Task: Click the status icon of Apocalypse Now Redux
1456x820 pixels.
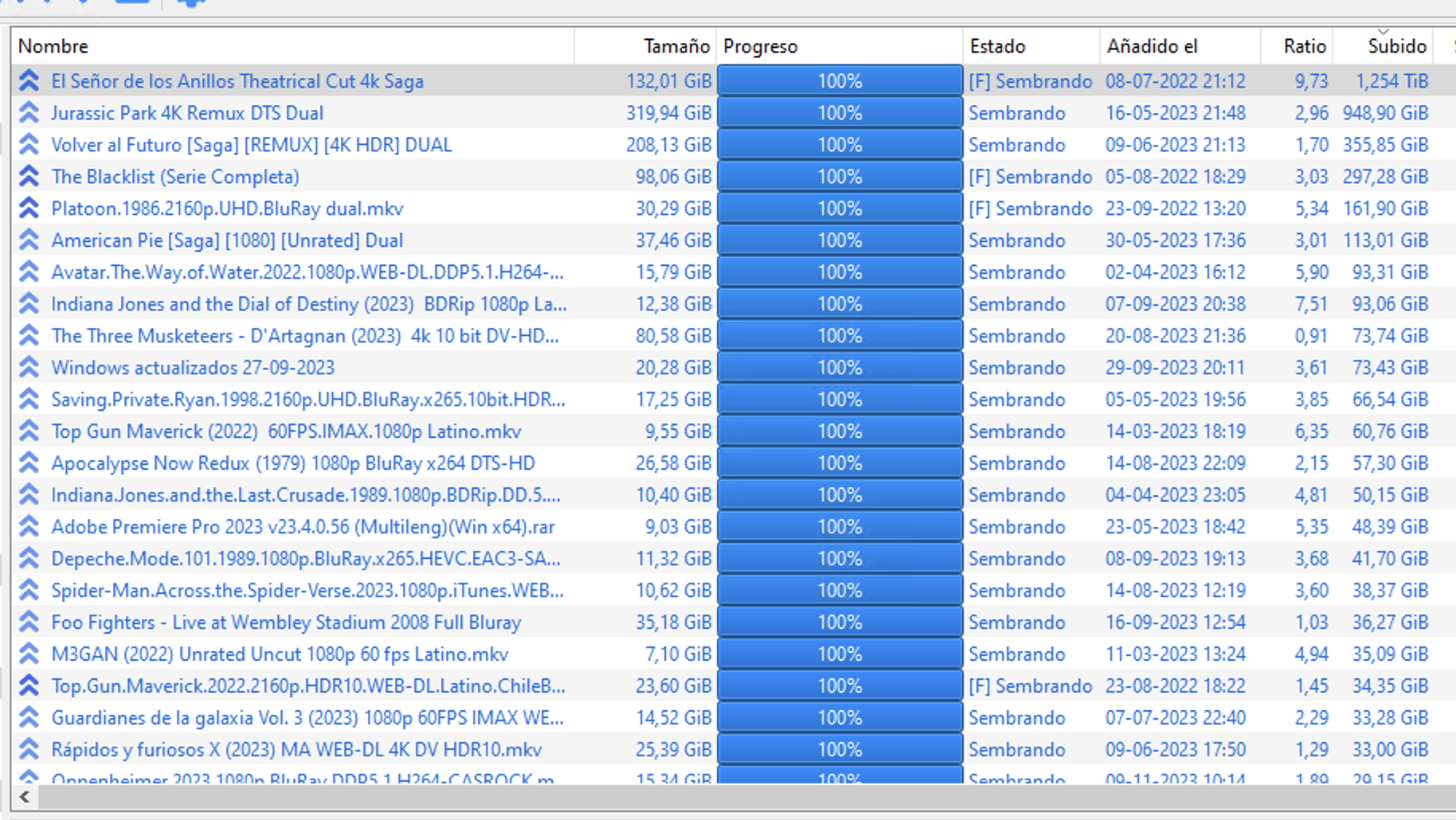Action: point(29,463)
